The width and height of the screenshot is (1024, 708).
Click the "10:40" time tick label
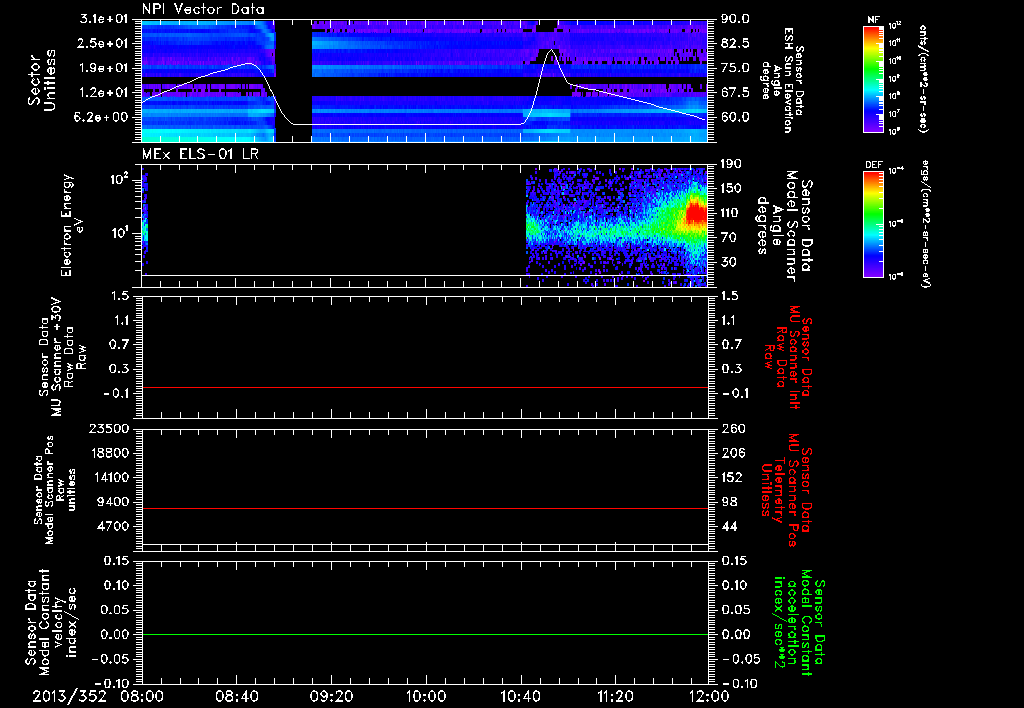tap(520, 696)
